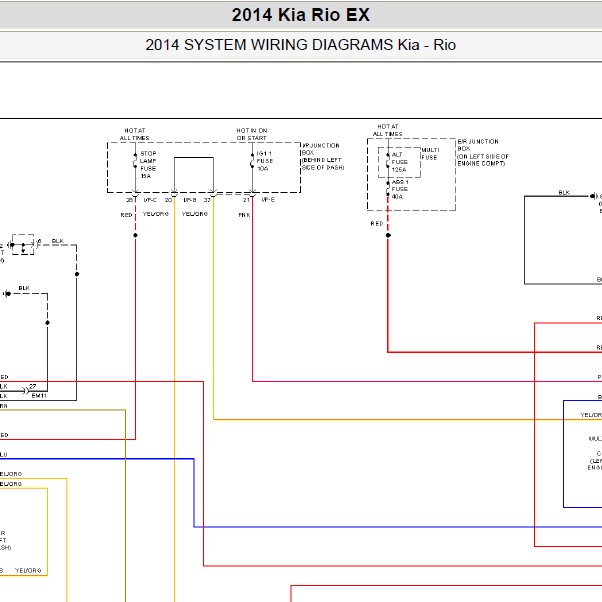The width and height of the screenshot is (602, 602).
Task: Click the 'I/P-E' connector label
Action: [x=268, y=200]
